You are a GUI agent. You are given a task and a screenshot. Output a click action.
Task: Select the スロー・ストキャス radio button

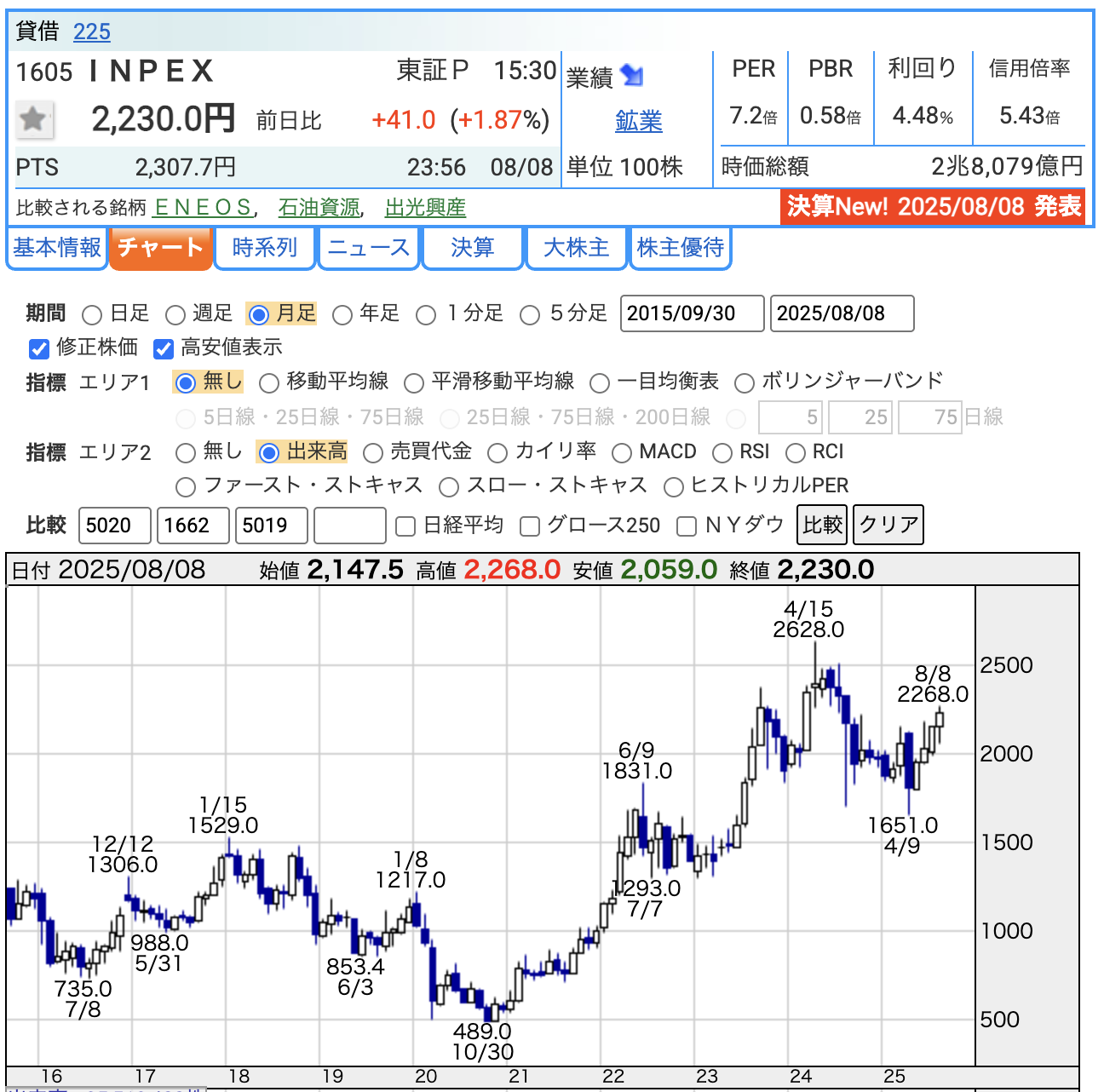[x=449, y=487]
